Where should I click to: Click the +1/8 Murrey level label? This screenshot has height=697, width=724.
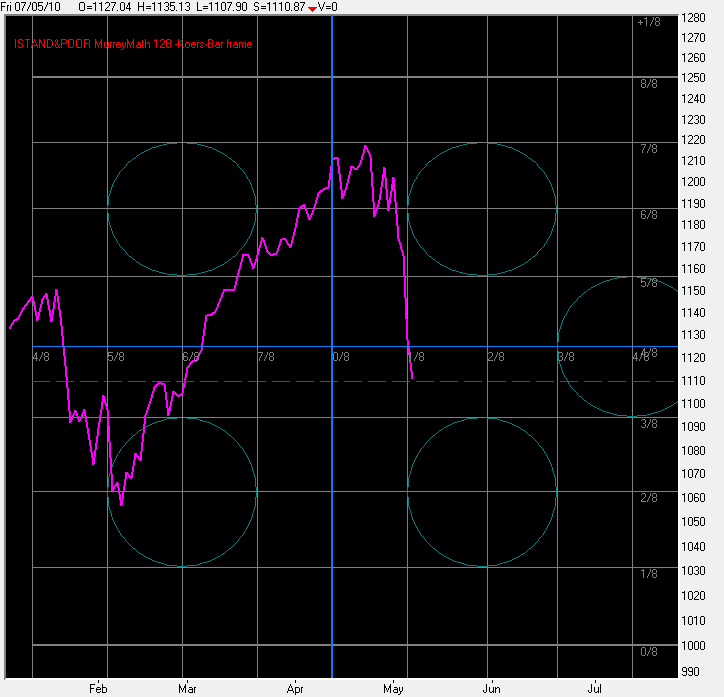click(x=647, y=22)
